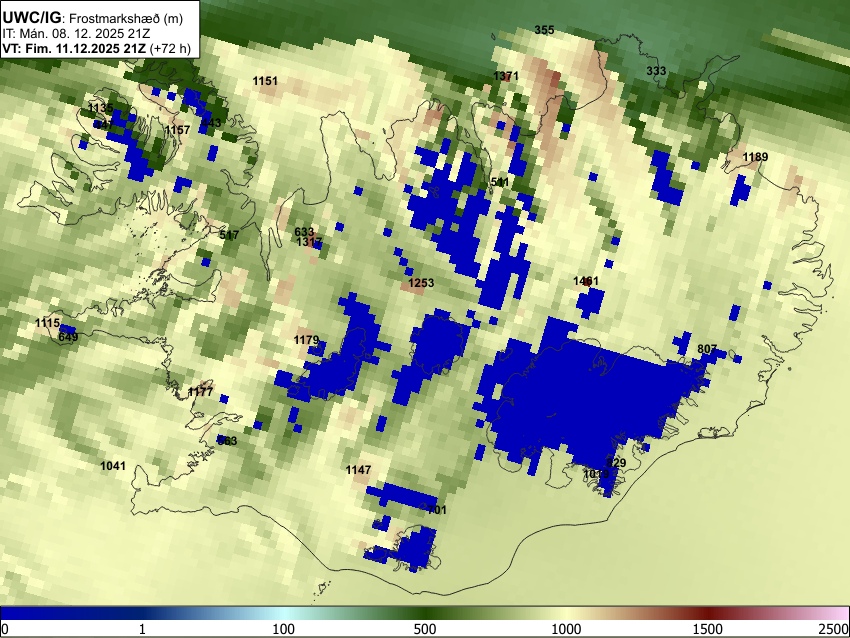Image resolution: width=850 pixels, height=638 pixels.
Task: Click the '1' label on color scale
Action: 142,629
